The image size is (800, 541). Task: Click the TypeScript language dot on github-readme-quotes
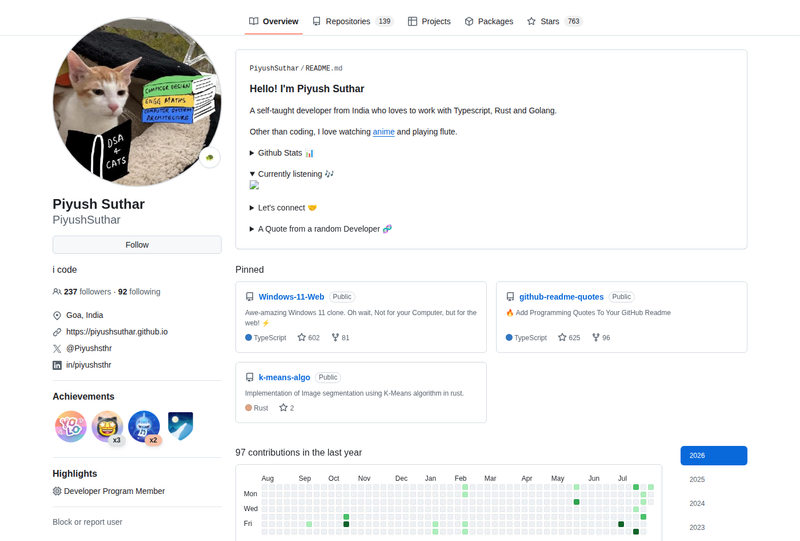[x=509, y=338]
